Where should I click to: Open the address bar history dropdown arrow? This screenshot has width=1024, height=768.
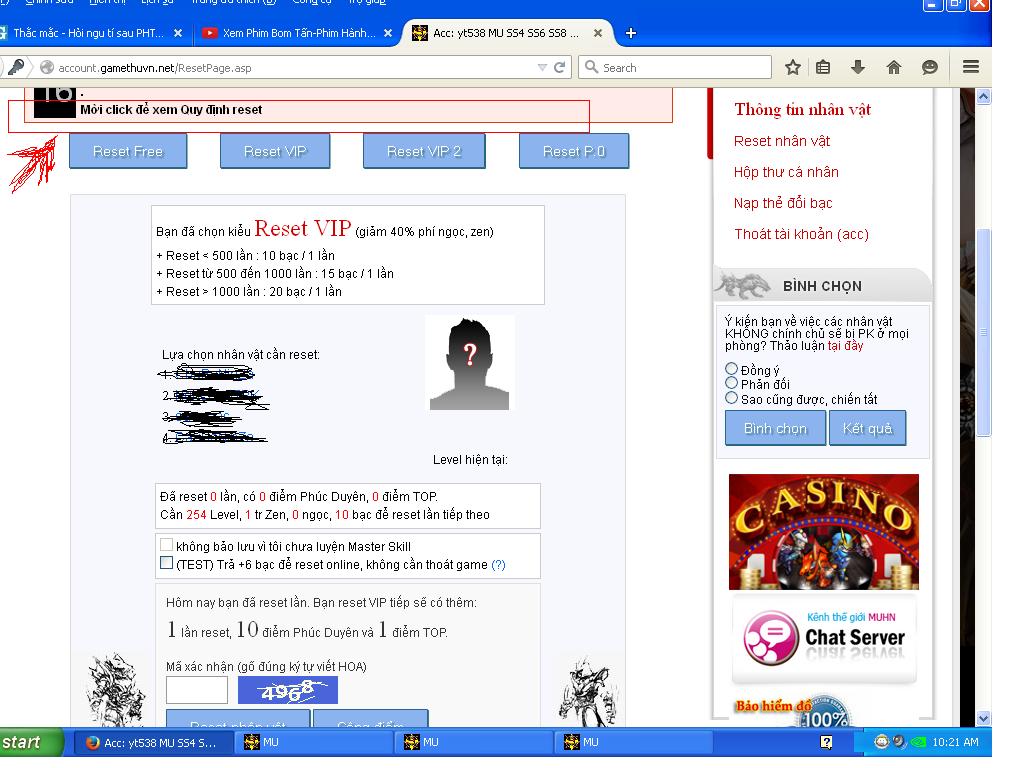coord(542,67)
